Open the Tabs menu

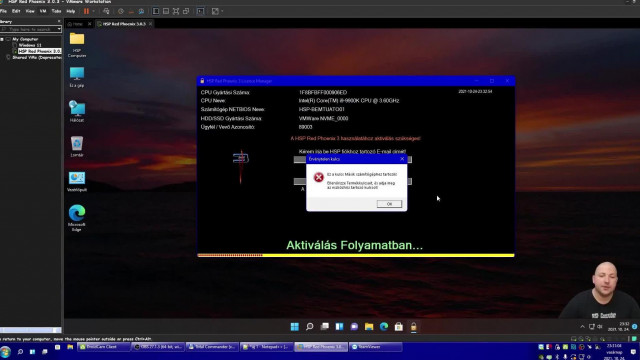[56, 11]
